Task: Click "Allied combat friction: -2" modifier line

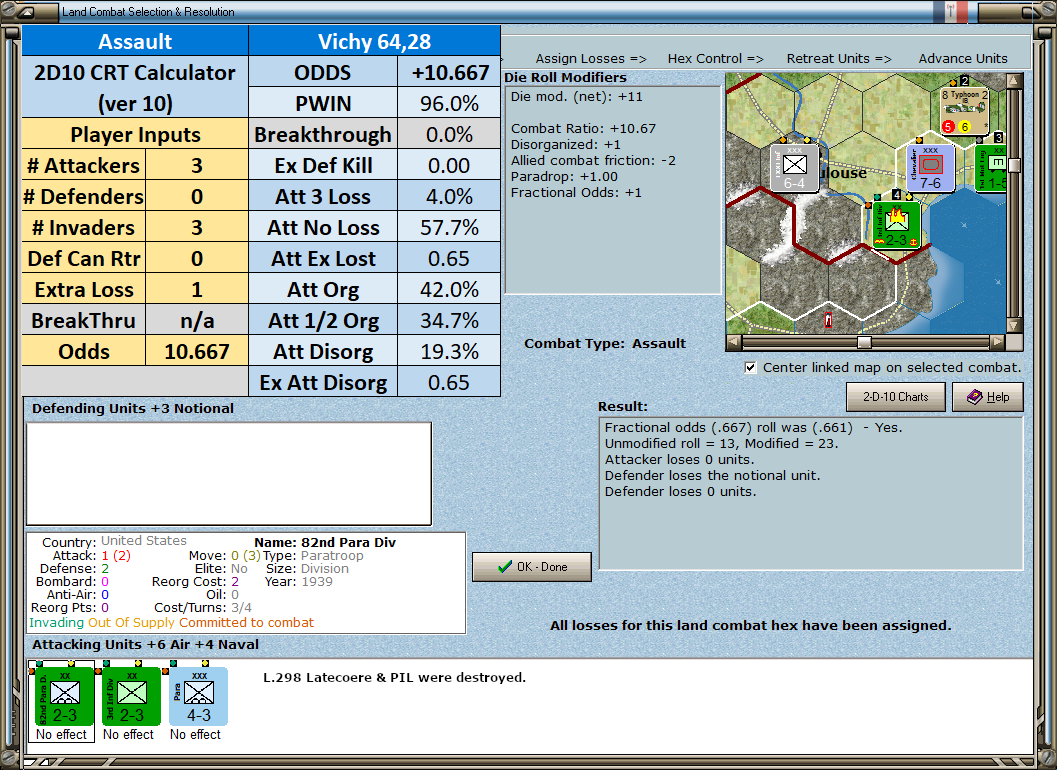Action: coord(593,160)
